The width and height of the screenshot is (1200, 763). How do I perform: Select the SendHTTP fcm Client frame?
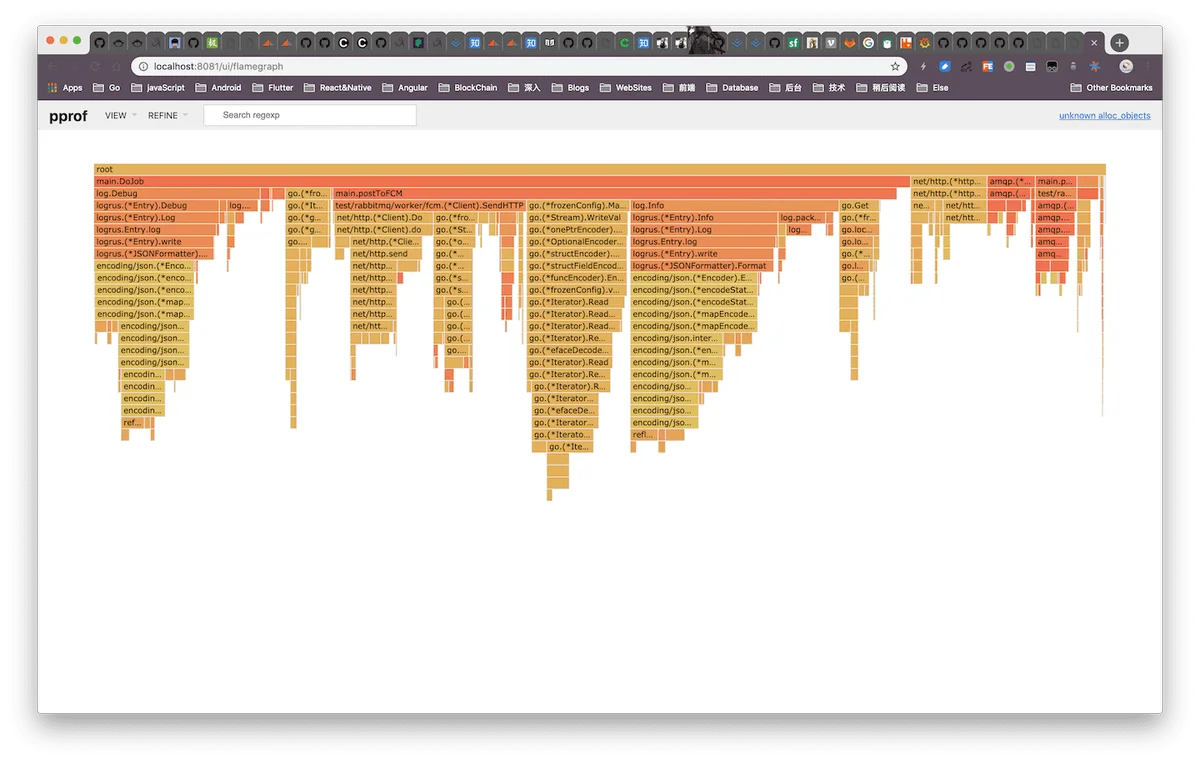[x=429, y=205]
